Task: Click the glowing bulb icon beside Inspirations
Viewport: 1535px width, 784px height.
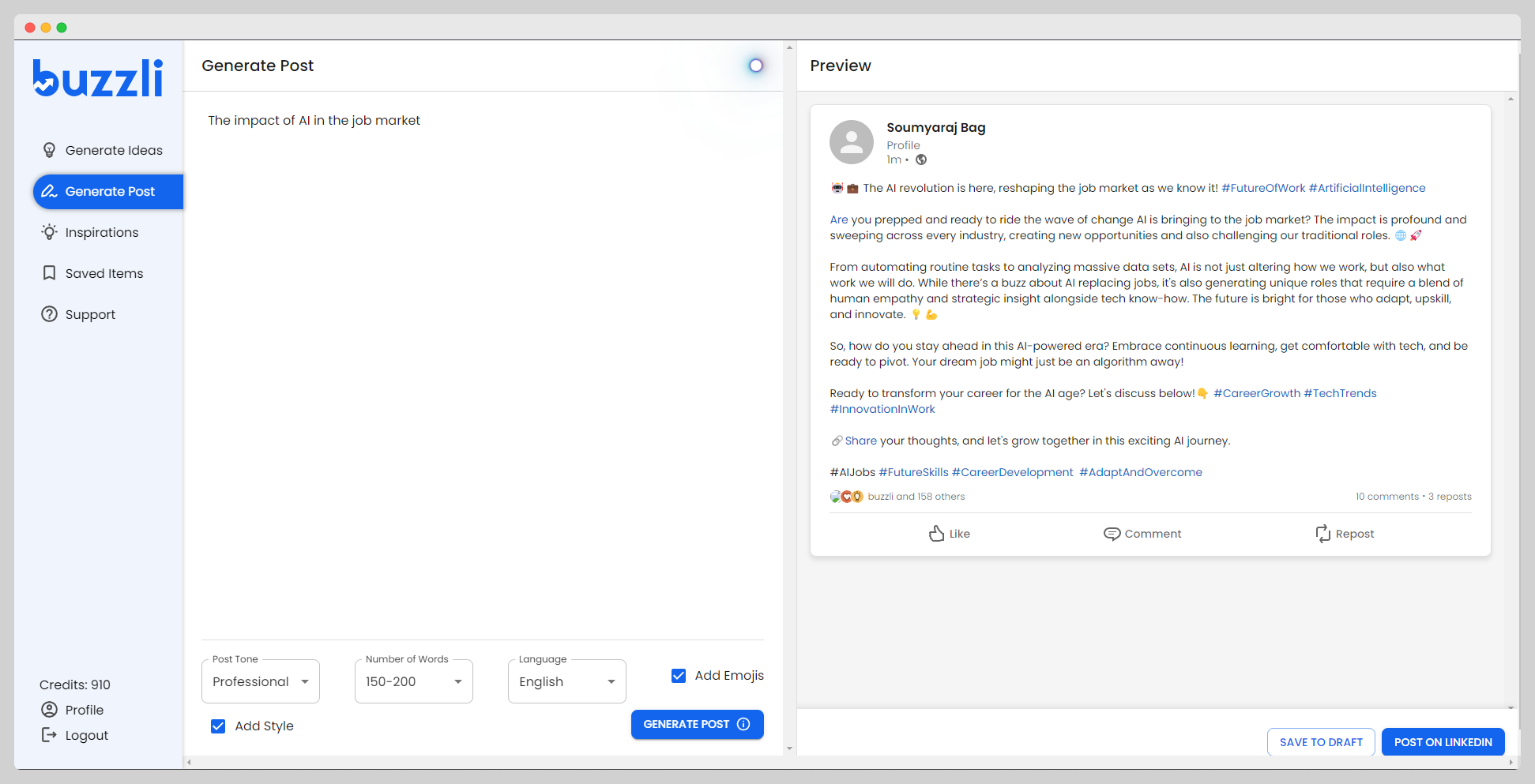Action: coord(49,232)
